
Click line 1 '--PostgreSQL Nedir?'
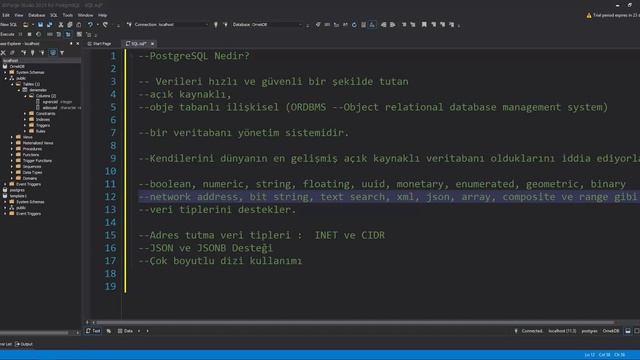(x=194, y=56)
